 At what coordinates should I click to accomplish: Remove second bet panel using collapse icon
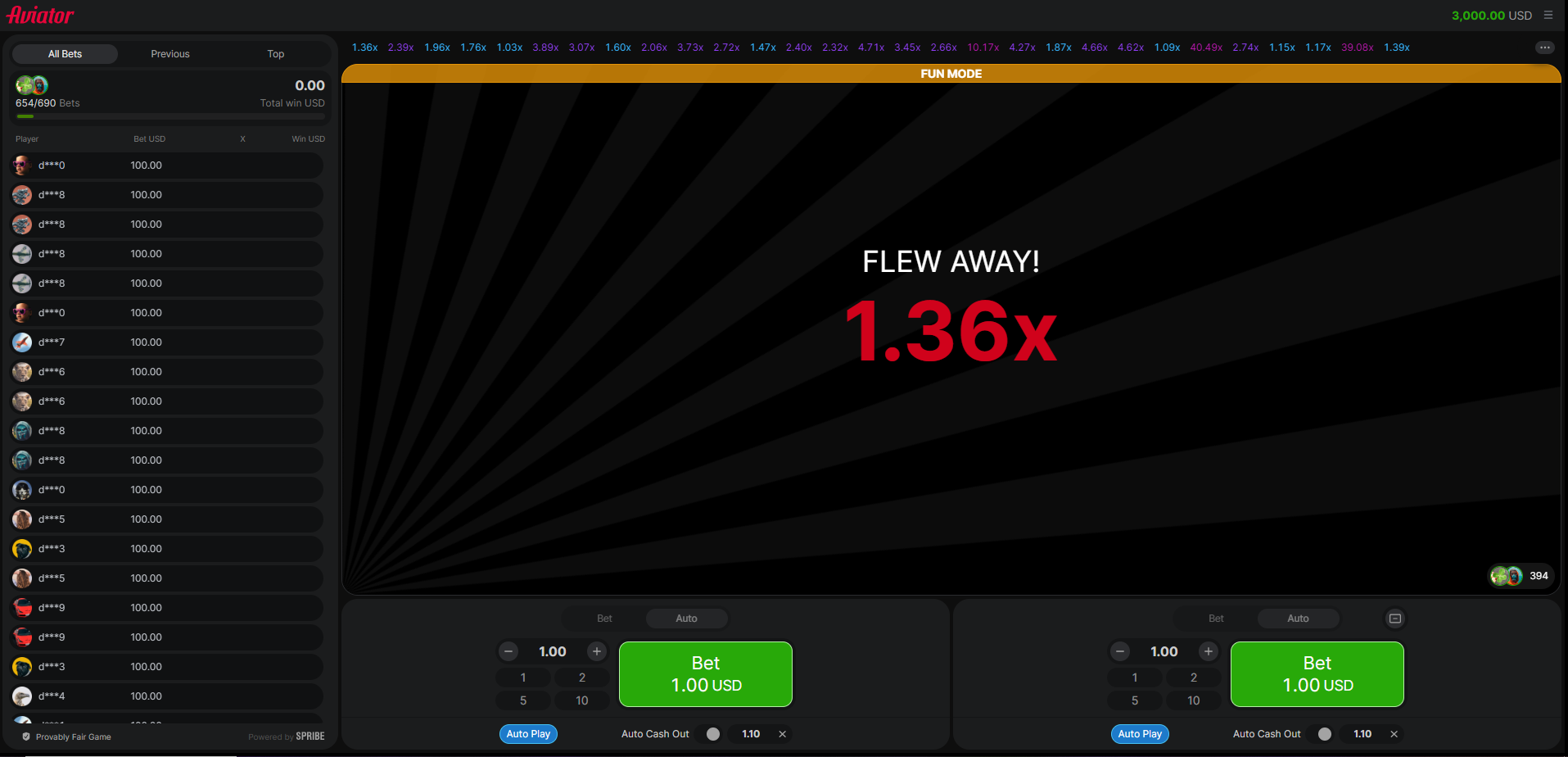tap(1395, 619)
